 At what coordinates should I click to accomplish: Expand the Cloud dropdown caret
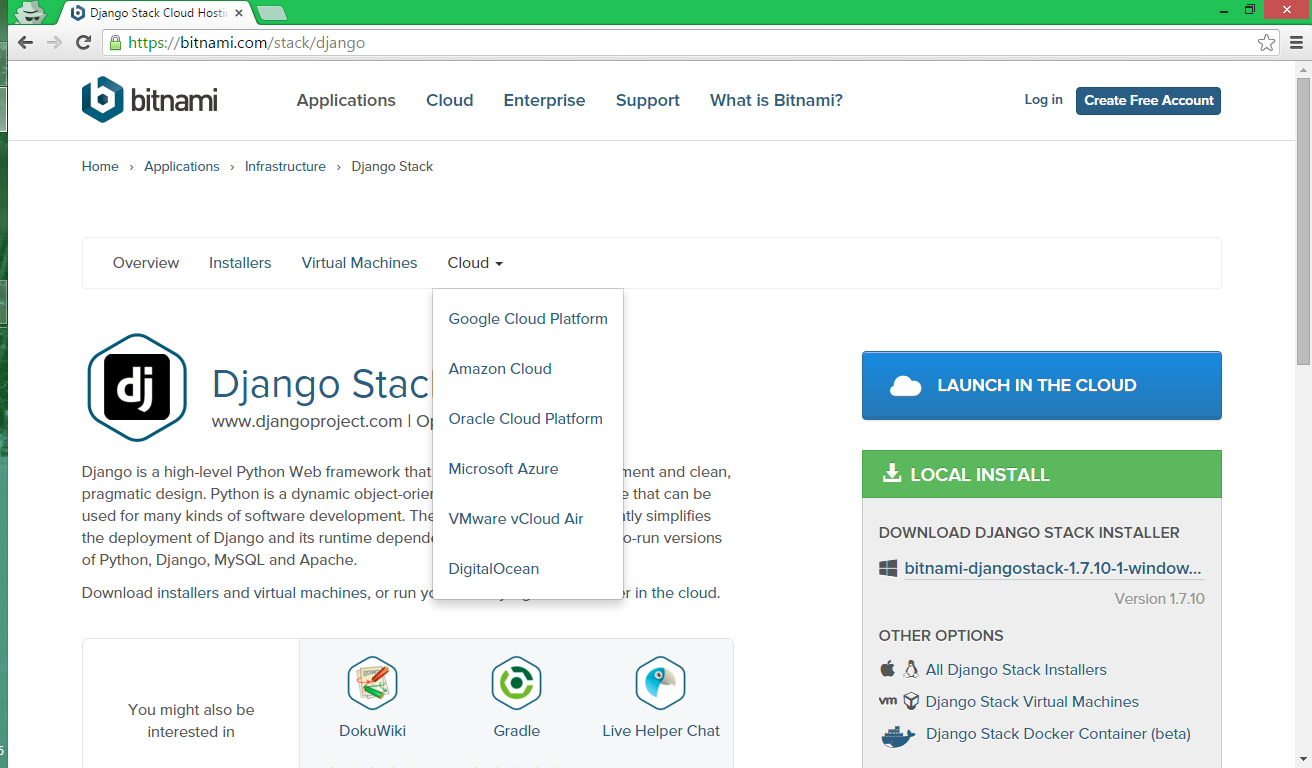pyautogui.click(x=499, y=264)
